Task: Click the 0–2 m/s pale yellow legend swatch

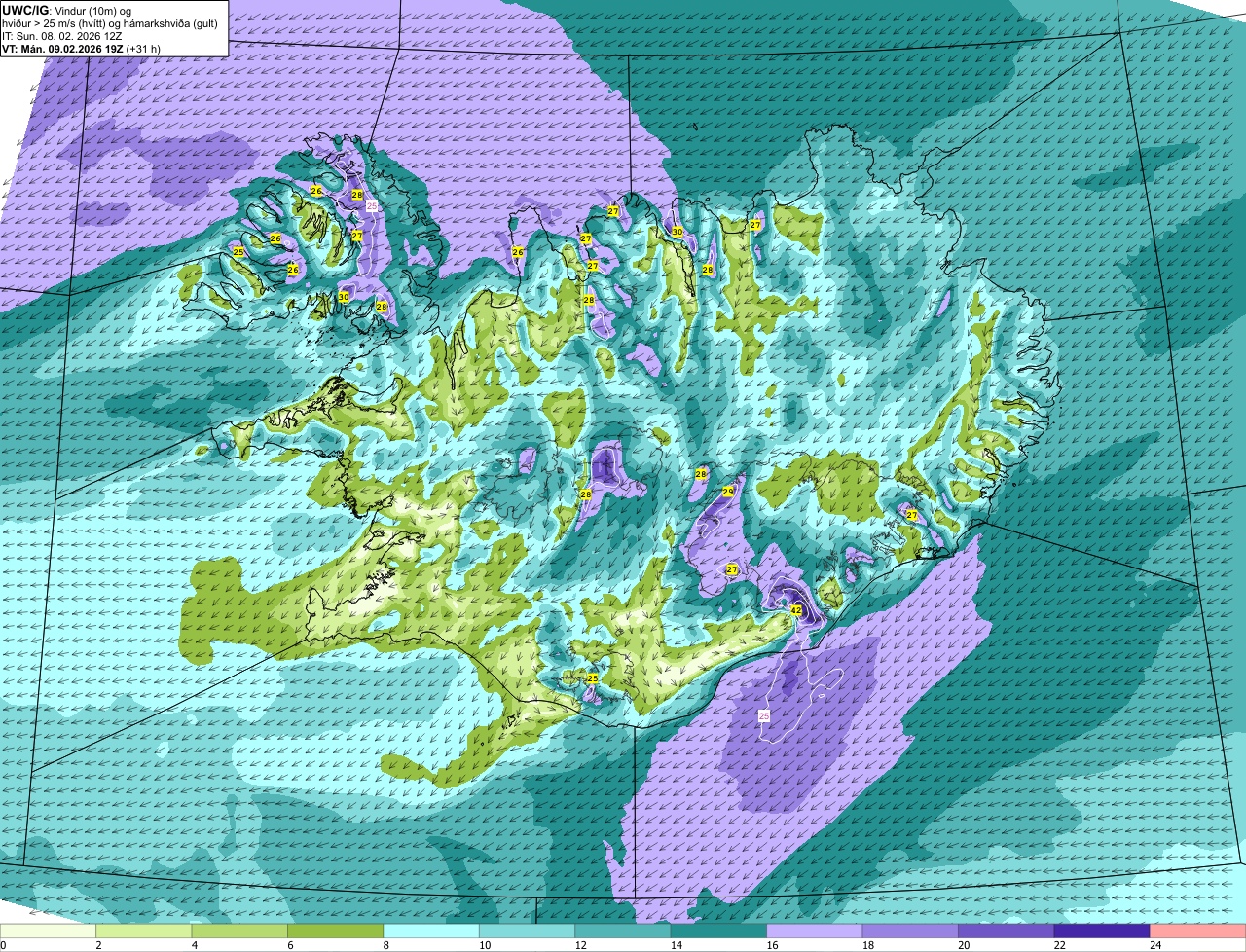Action: pos(49,932)
